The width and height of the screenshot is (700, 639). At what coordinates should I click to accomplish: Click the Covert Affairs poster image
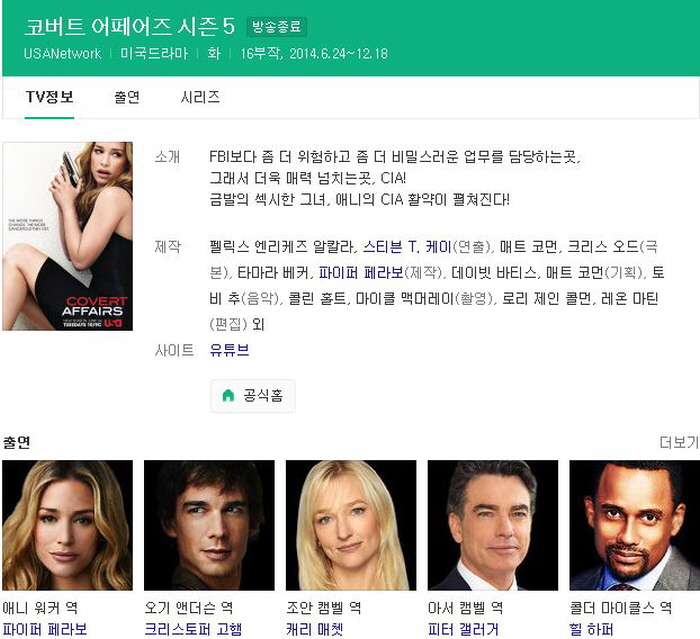[68, 236]
